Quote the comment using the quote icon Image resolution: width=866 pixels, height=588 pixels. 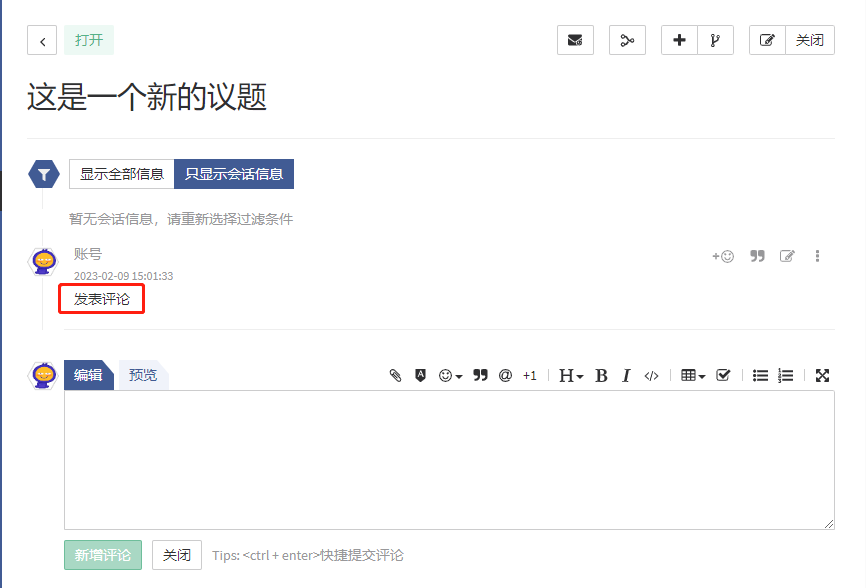pos(757,256)
